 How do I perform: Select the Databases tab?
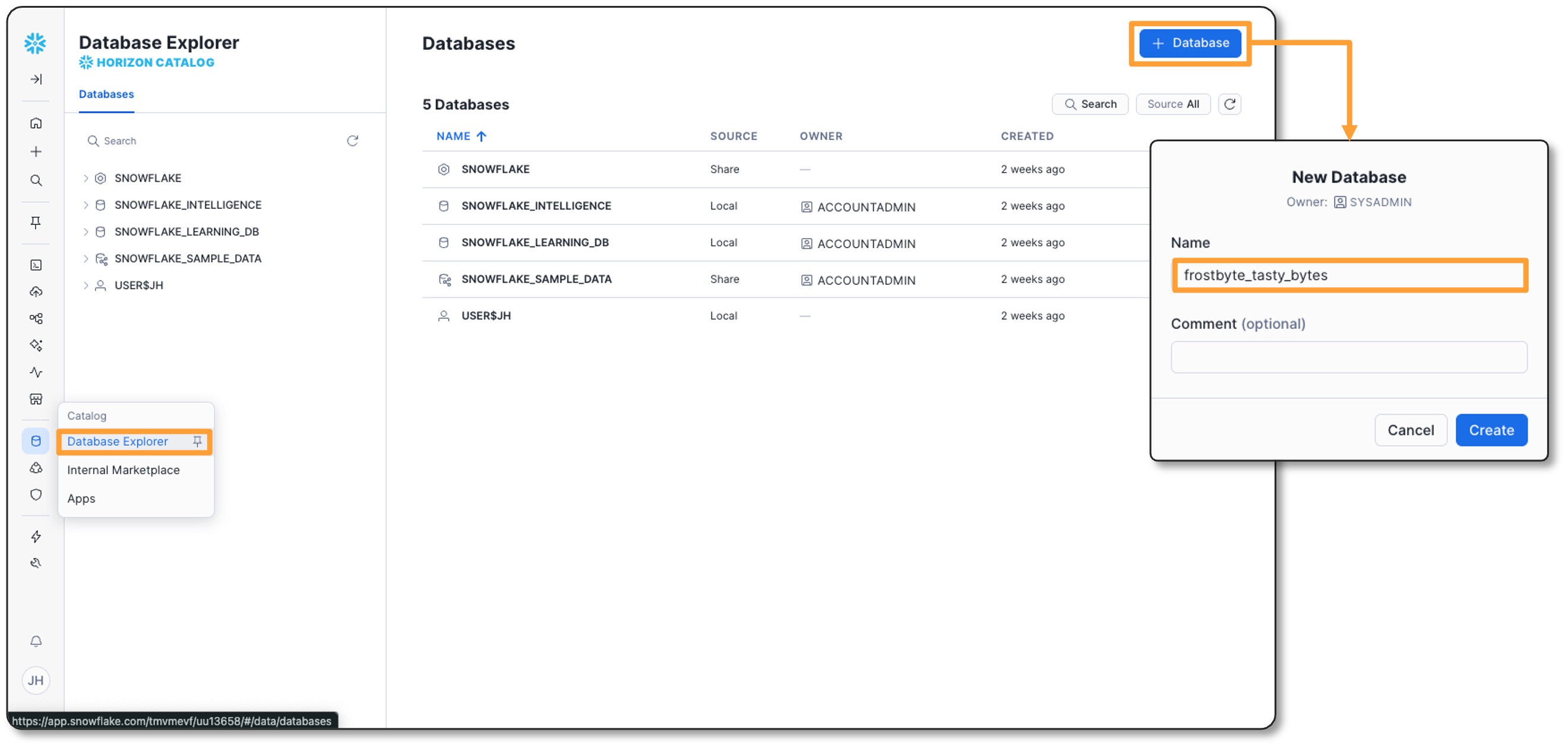click(106, 94)
